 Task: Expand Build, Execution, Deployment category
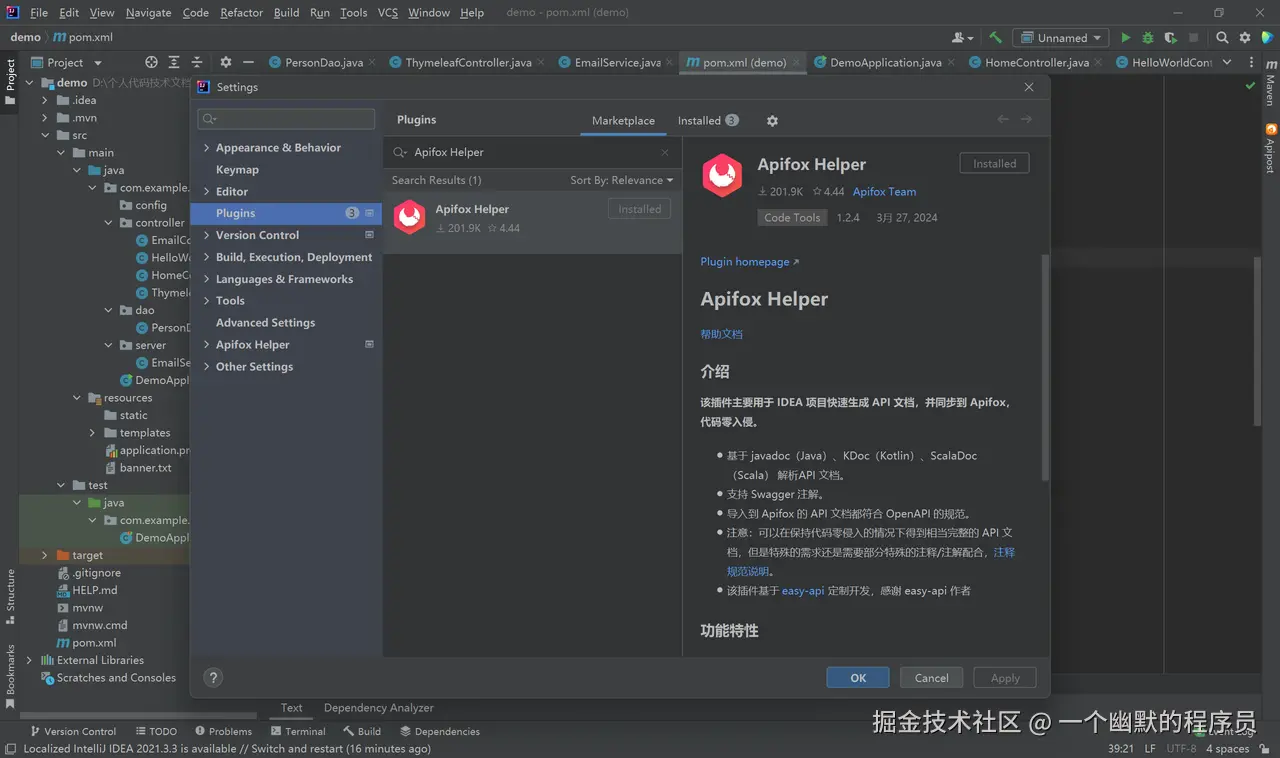point(206,257)
